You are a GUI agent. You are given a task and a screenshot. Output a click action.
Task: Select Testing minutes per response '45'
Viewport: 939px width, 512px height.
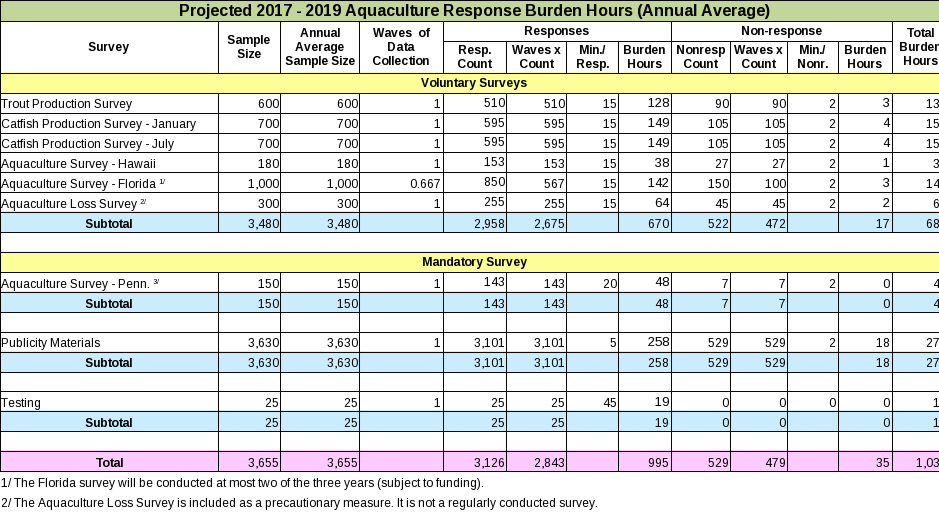[592, 402]
